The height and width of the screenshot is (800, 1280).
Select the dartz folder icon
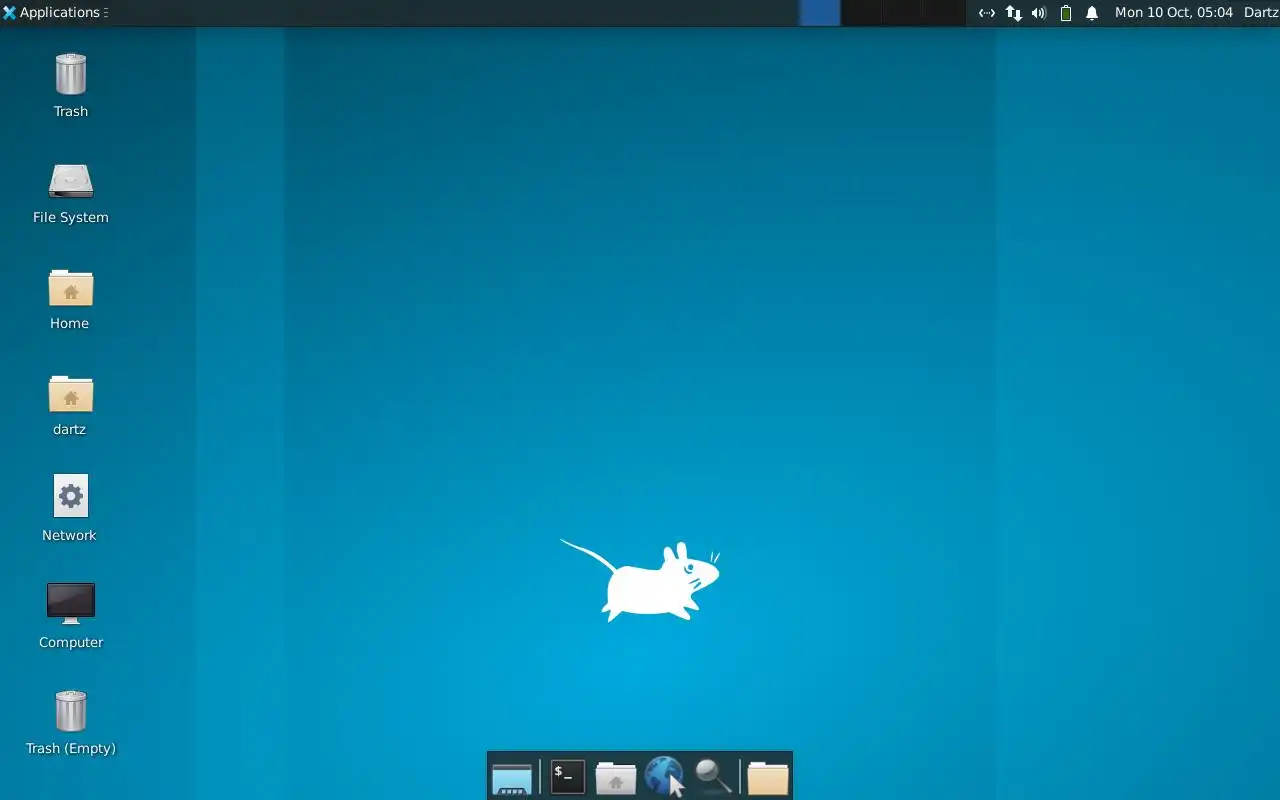click(x=71, y=394)
